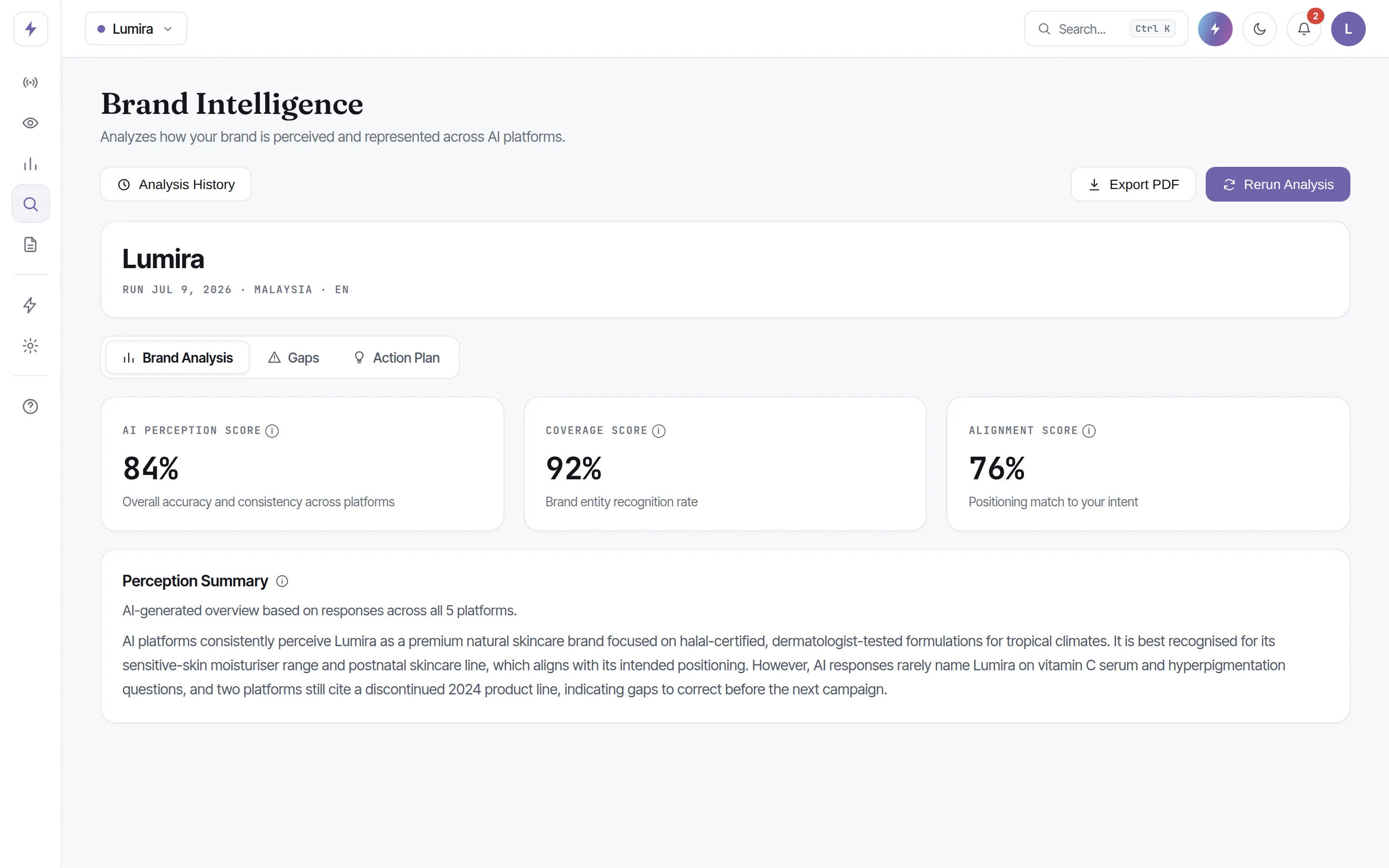The image size is (1389, 868).
Task: Click the gradient lightning button in header
Action: [x=1214, y=29]
